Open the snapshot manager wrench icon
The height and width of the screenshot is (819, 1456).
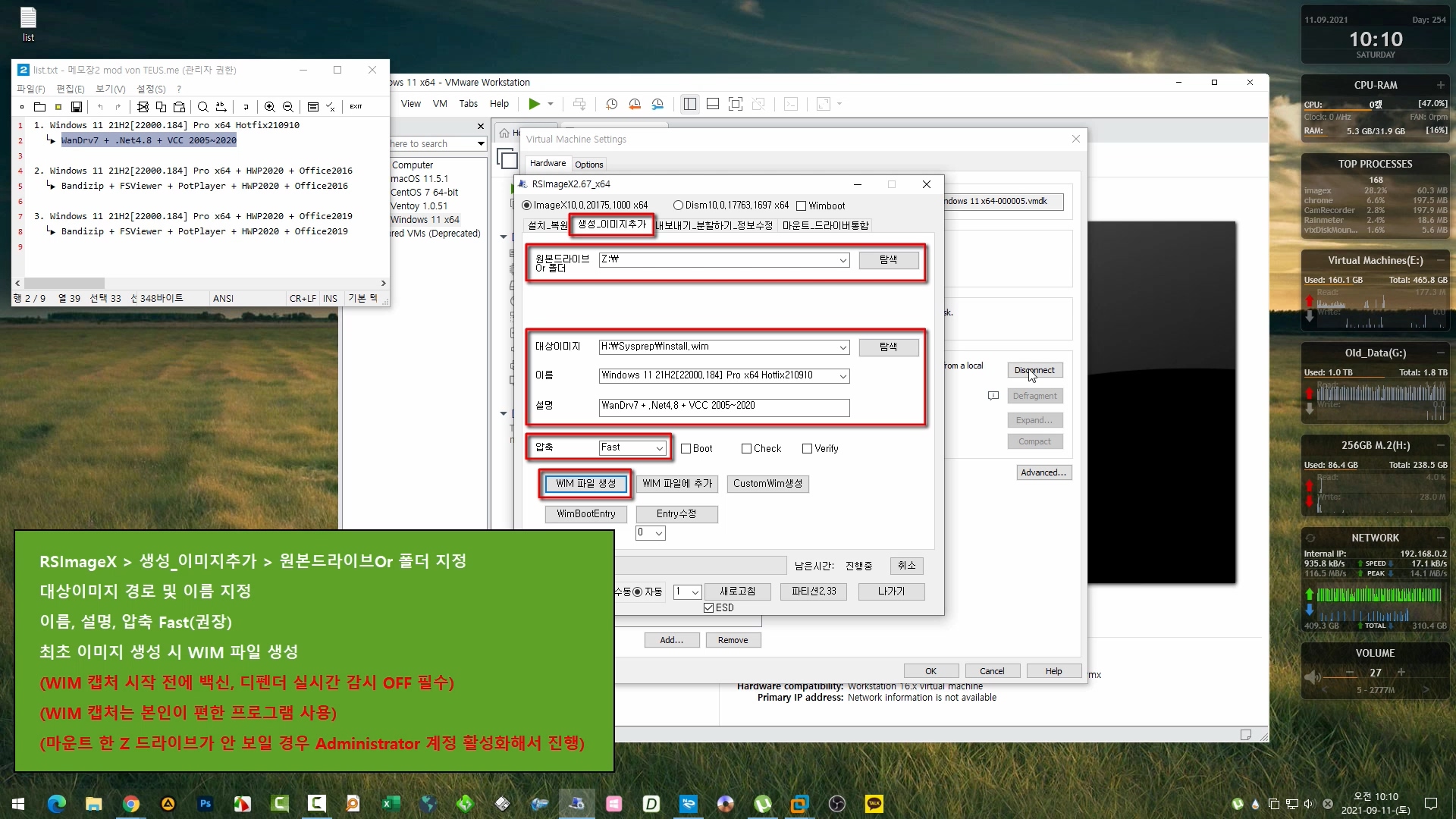click(657, 104)
